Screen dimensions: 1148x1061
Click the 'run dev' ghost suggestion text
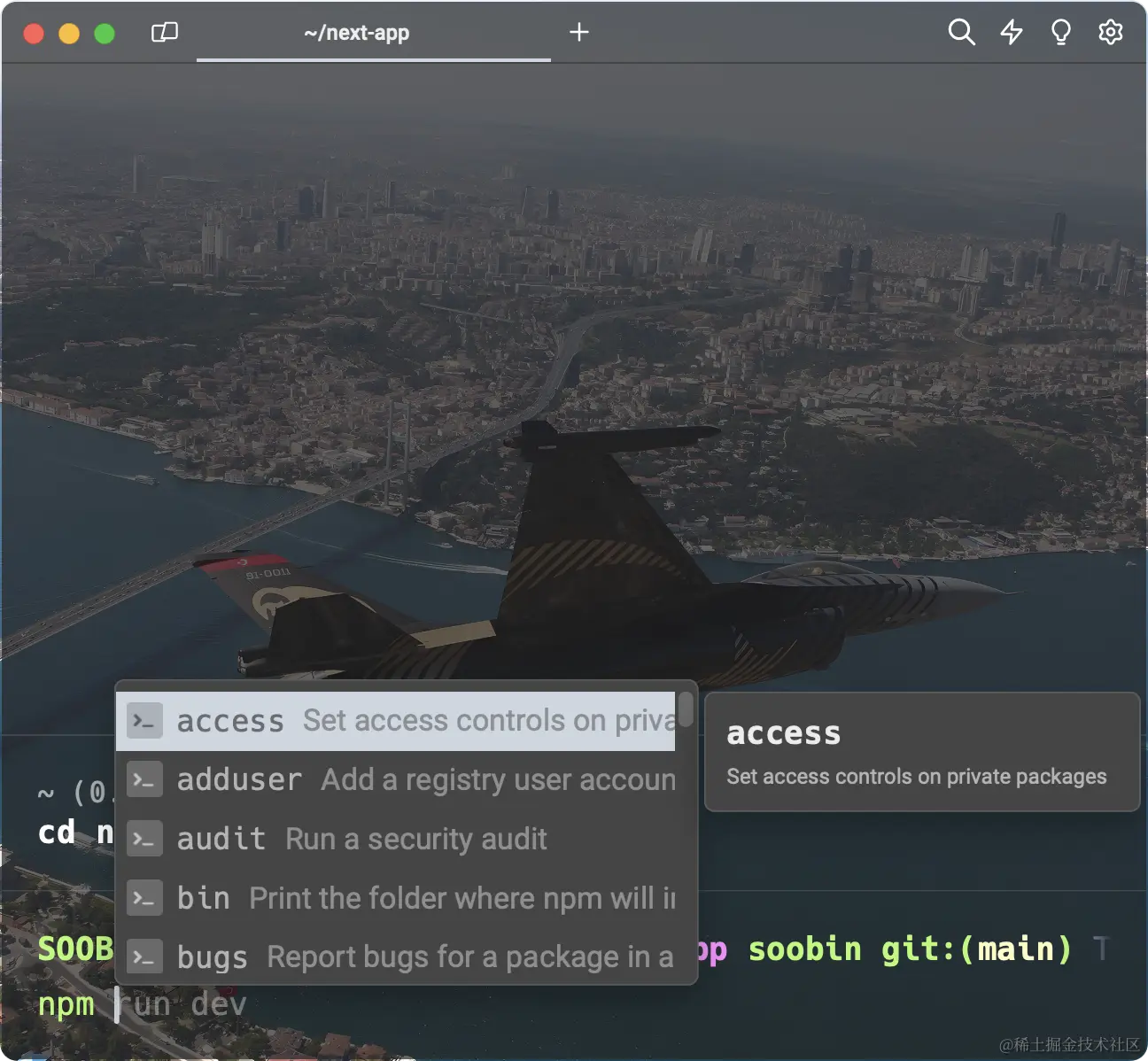[x=183, y=1004]
